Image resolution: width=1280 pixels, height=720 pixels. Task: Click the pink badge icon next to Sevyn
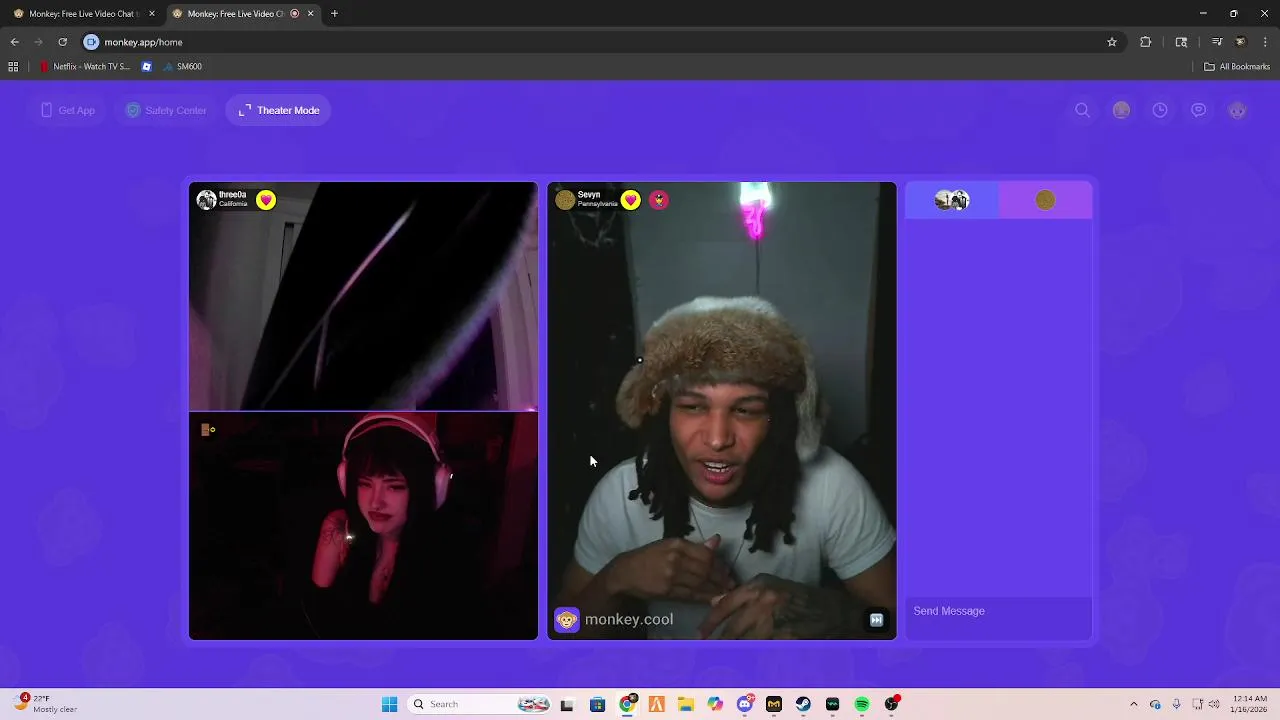pyautogui.click(x=658, y=200)
